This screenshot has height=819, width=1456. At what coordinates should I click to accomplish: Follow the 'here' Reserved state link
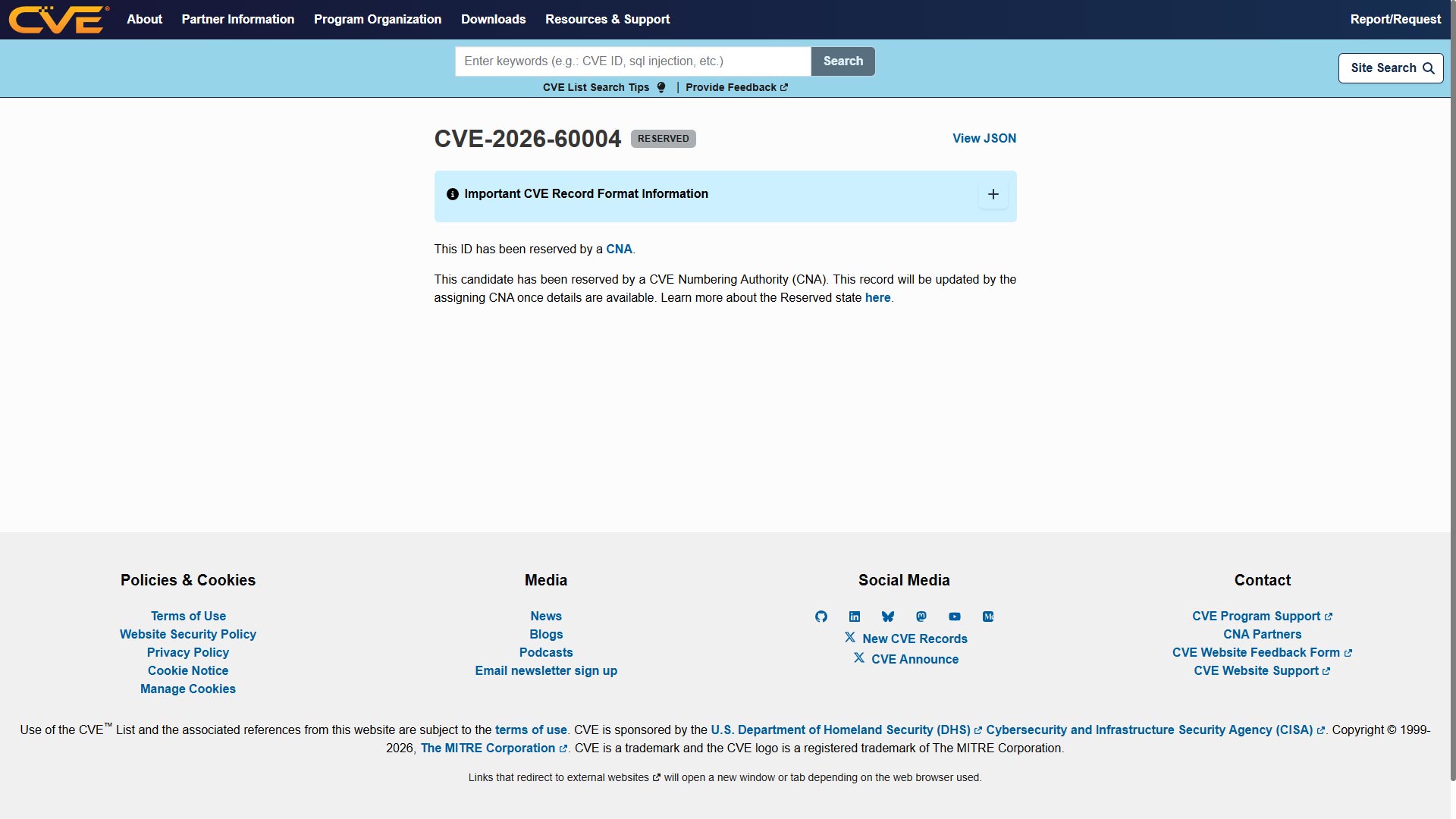coord(877,297)
